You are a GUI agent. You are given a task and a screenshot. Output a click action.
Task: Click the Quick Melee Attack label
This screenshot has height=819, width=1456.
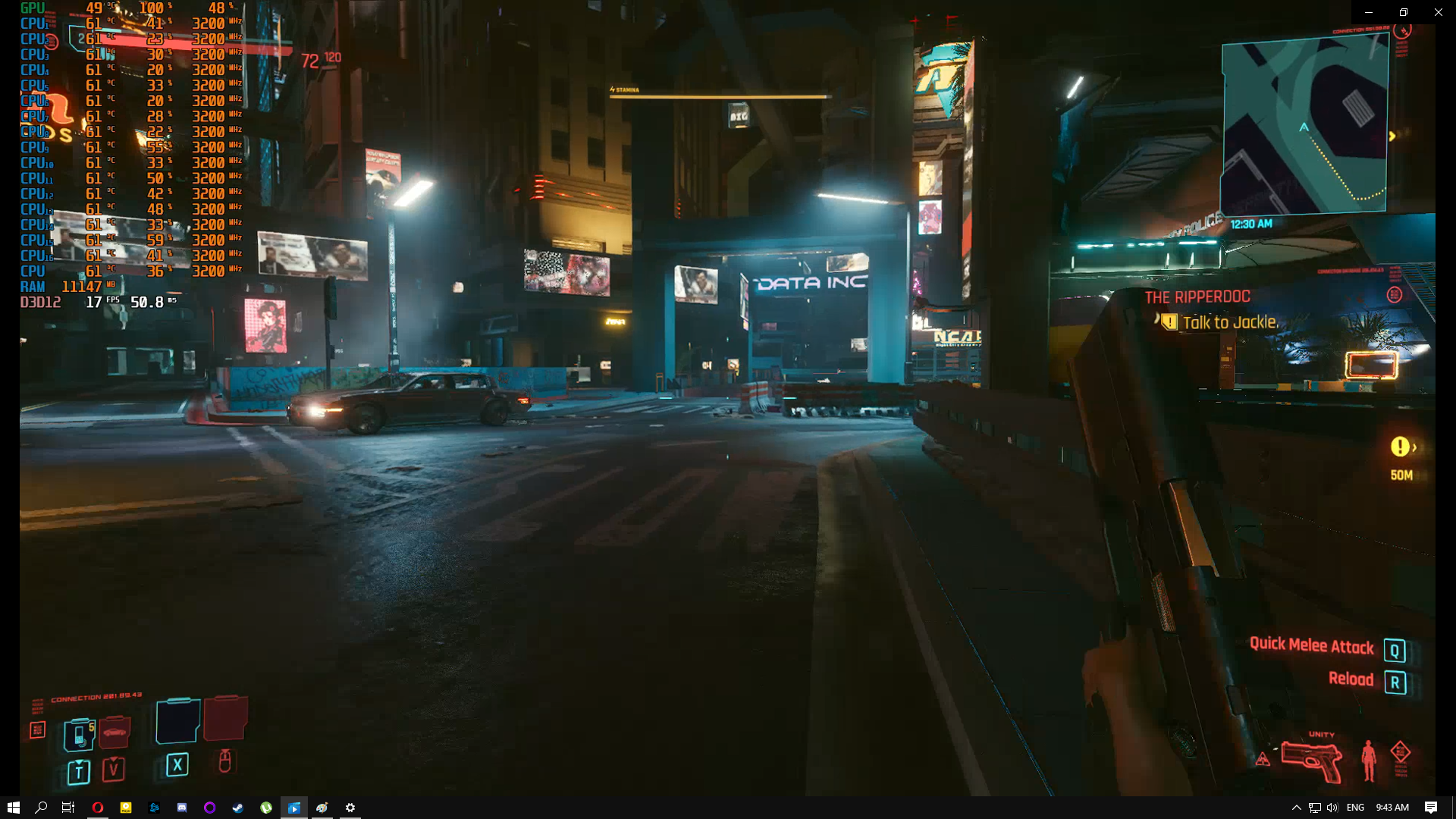(1311, 645)
